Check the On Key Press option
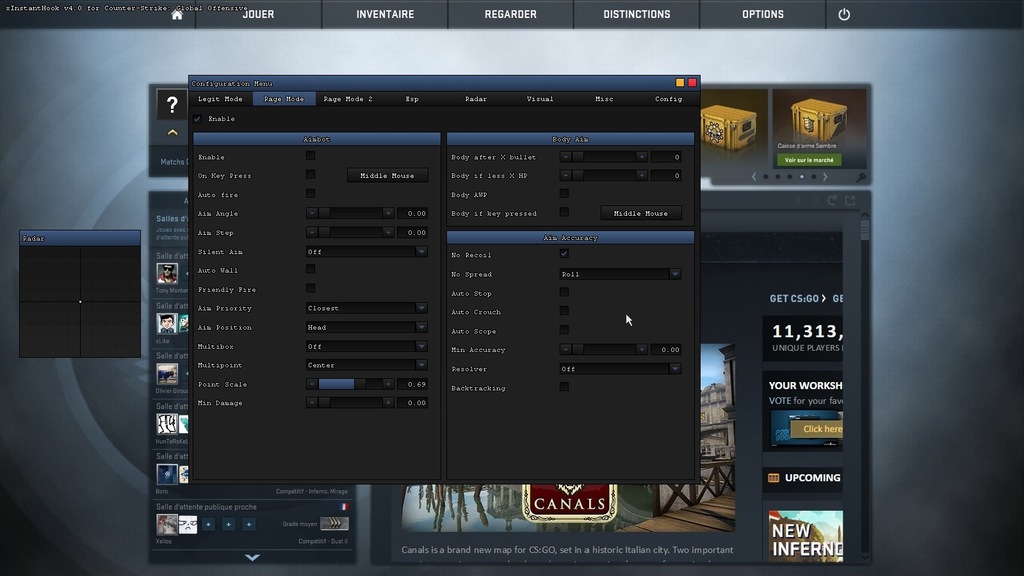Screen dimensions: 1024x576 pos(310,174)
